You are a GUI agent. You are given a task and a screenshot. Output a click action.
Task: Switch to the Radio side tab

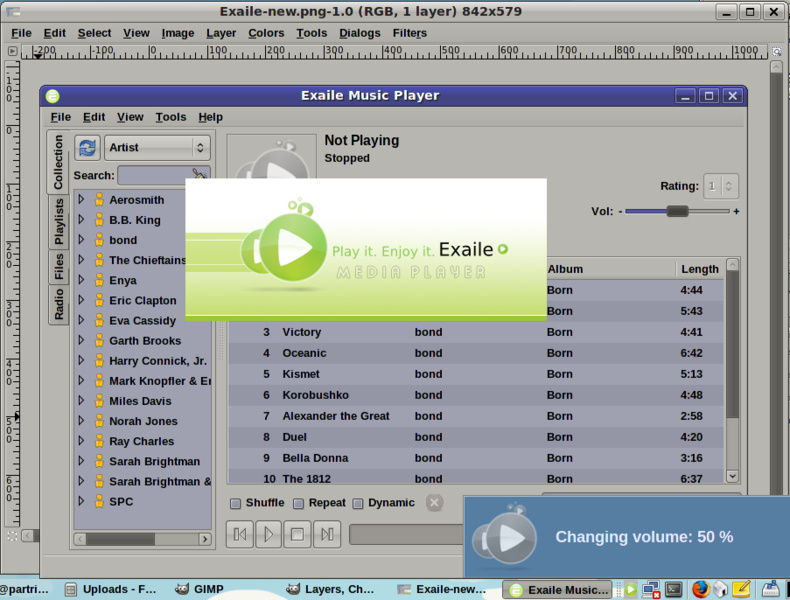pyautogui.click(x=59, y=304)
